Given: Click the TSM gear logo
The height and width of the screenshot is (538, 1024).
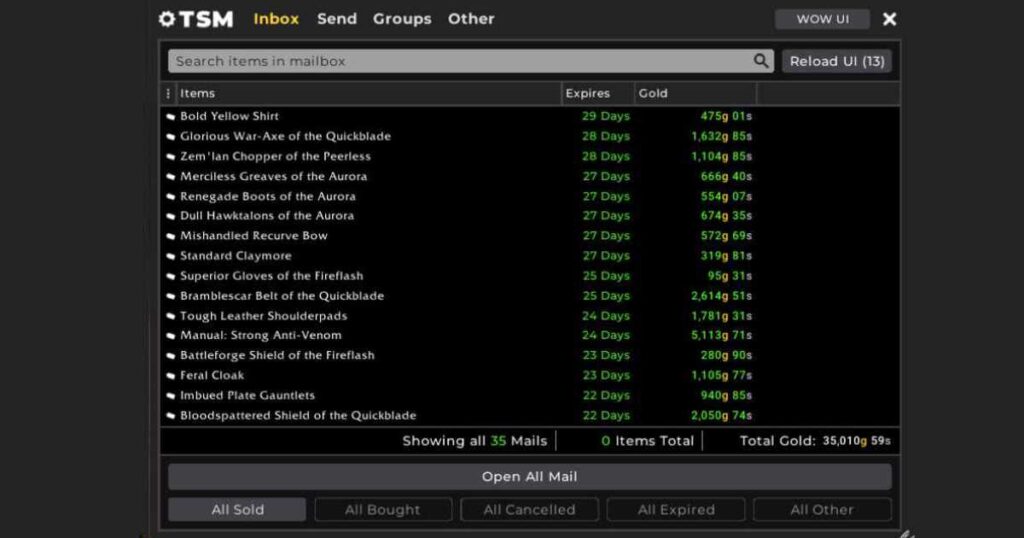Looking at the screenshot, I should [x=167, y=19].
